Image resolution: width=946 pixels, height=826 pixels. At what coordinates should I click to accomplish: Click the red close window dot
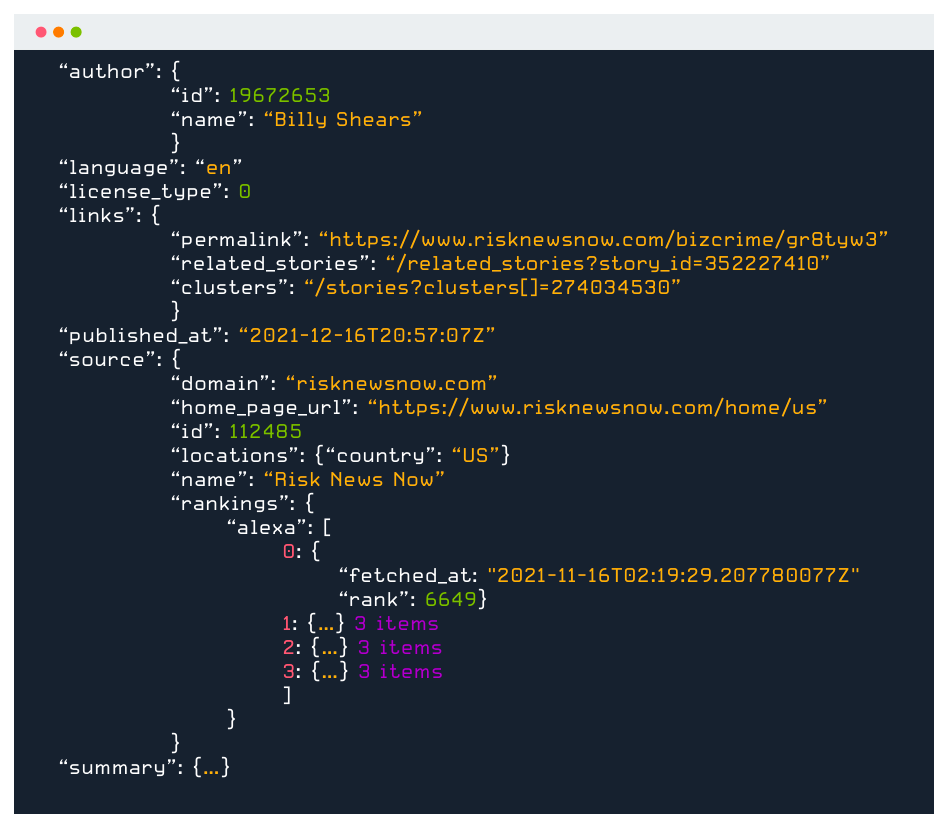click(41, 32)
